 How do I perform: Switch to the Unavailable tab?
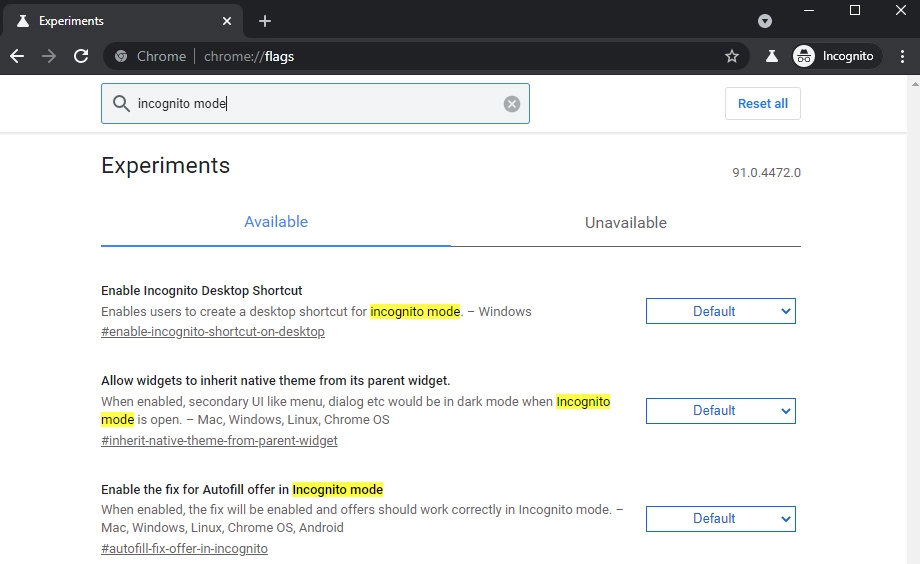pyautogui.click(x=626, y=222)
